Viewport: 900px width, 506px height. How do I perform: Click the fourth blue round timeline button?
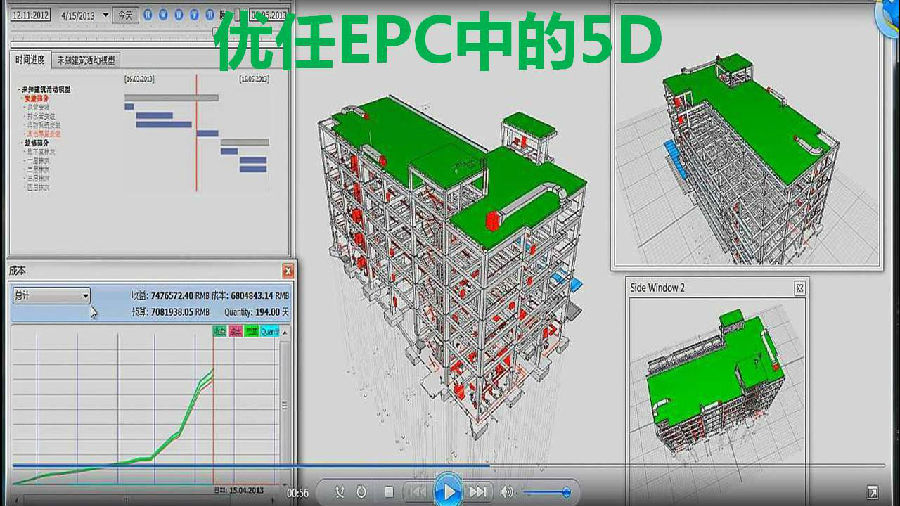(x=194, y=14)
